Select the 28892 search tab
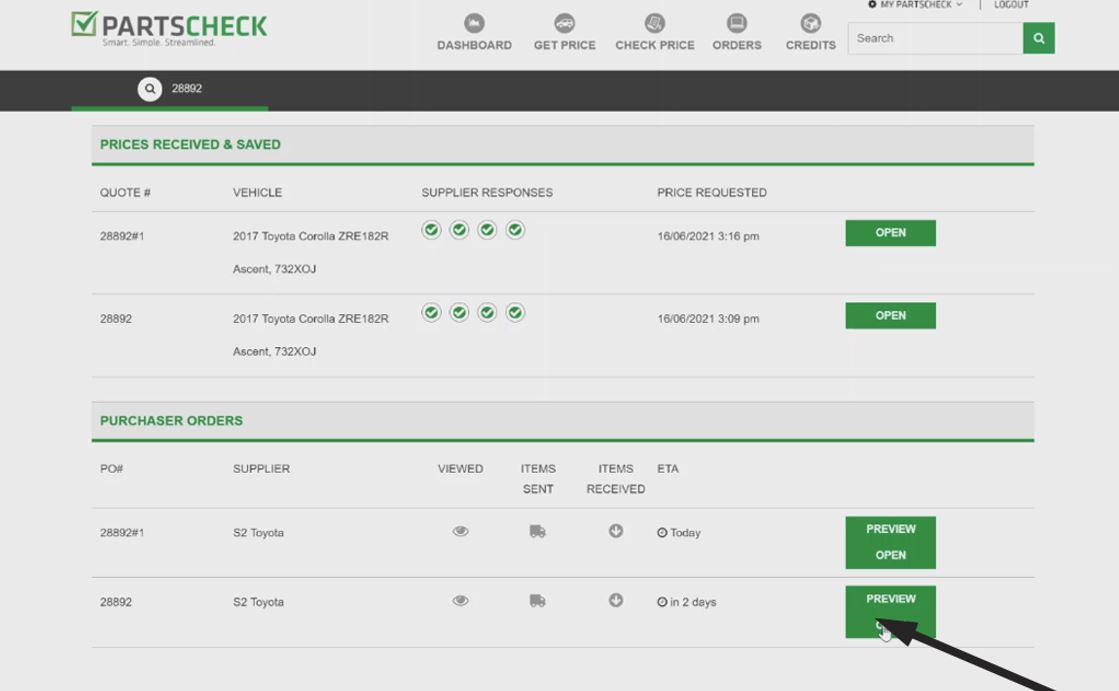The image size is (1119, 691). point(186,89)
